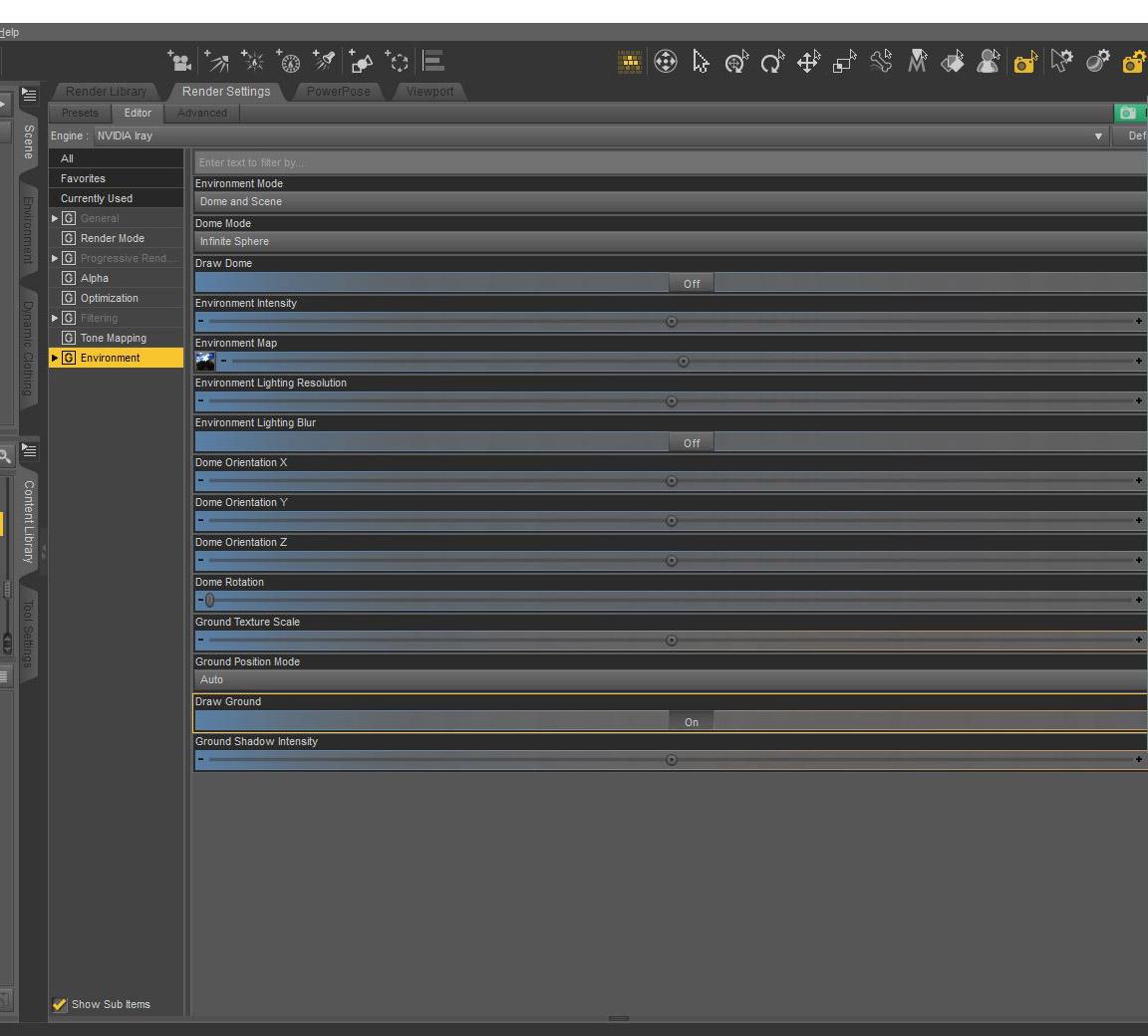Screen dimensions: 1148x1036
Task: Click the Create New Point Light sparkle icon
Action: pos(252,62)
